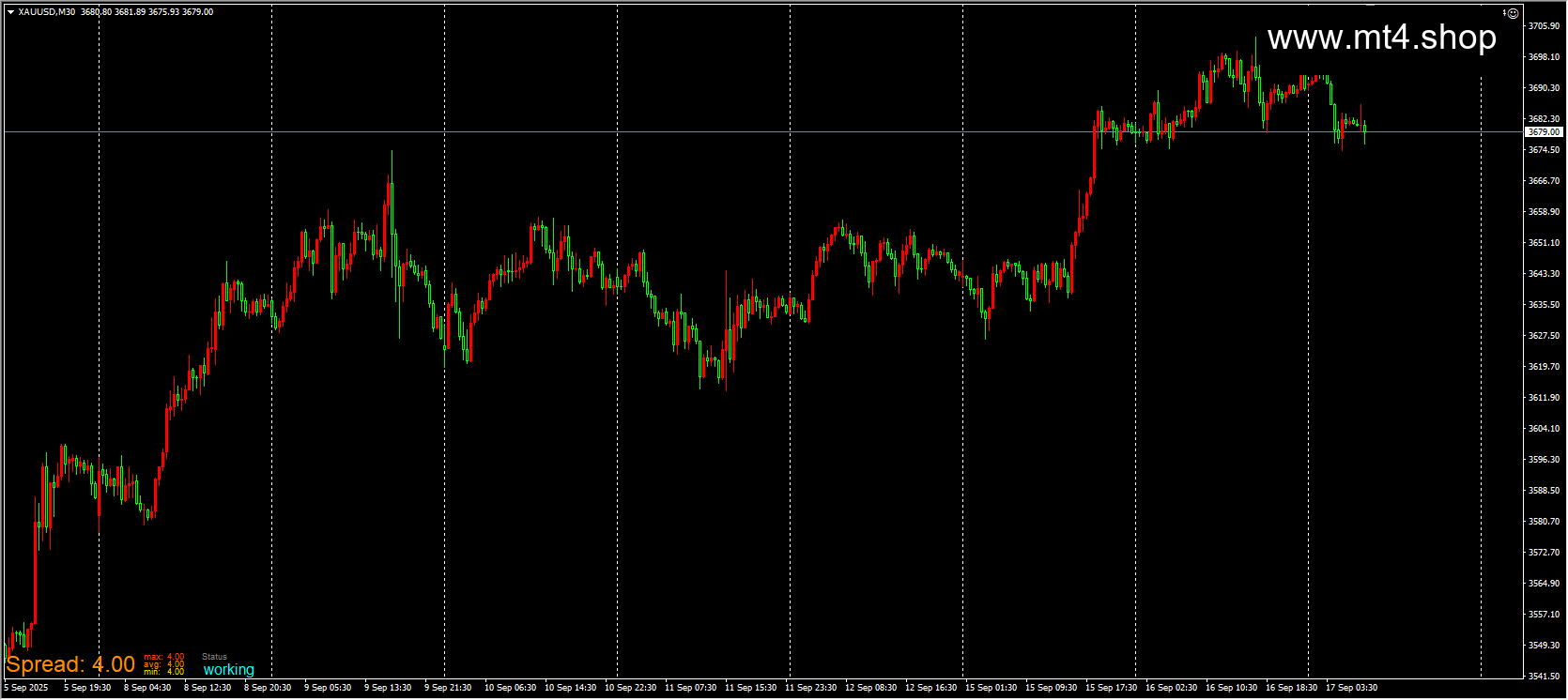The image size is (1568, 700).
Task: Click the 3564.90 price scale label
Action: 1544,584
